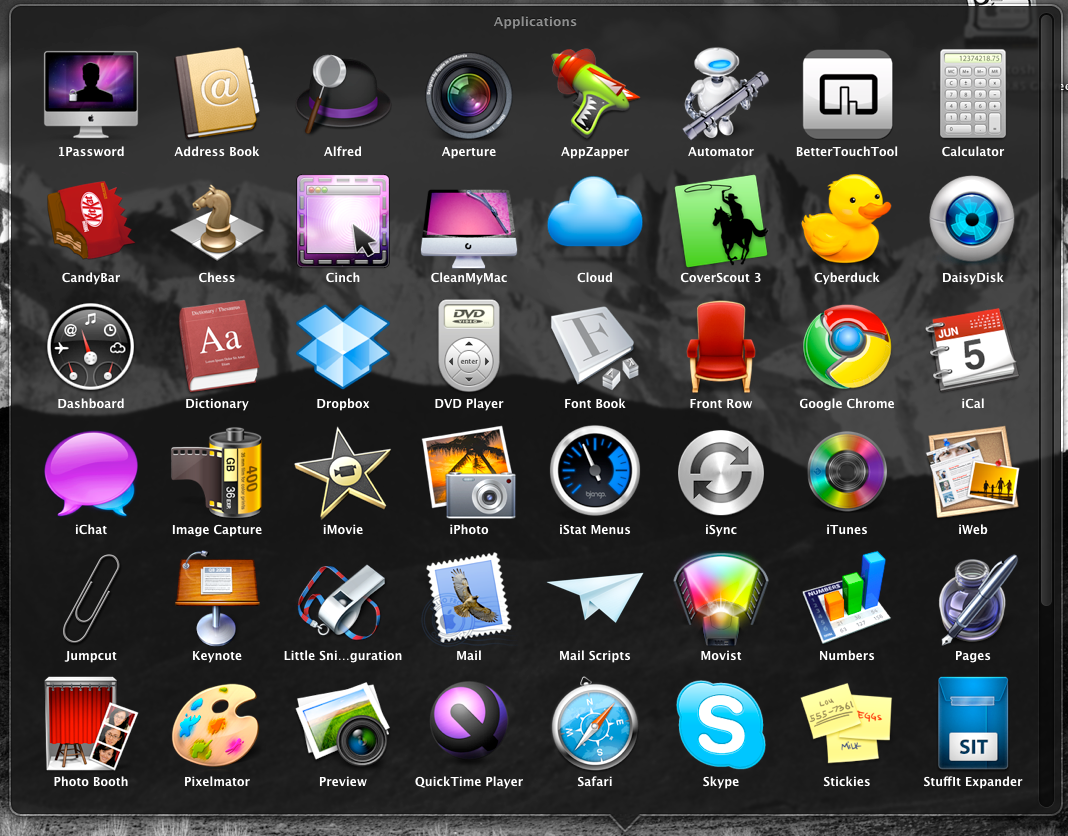Launch Chess knight icon
Screen dimensions: 1068x836
pyautogui.click(x=217, y=221)
